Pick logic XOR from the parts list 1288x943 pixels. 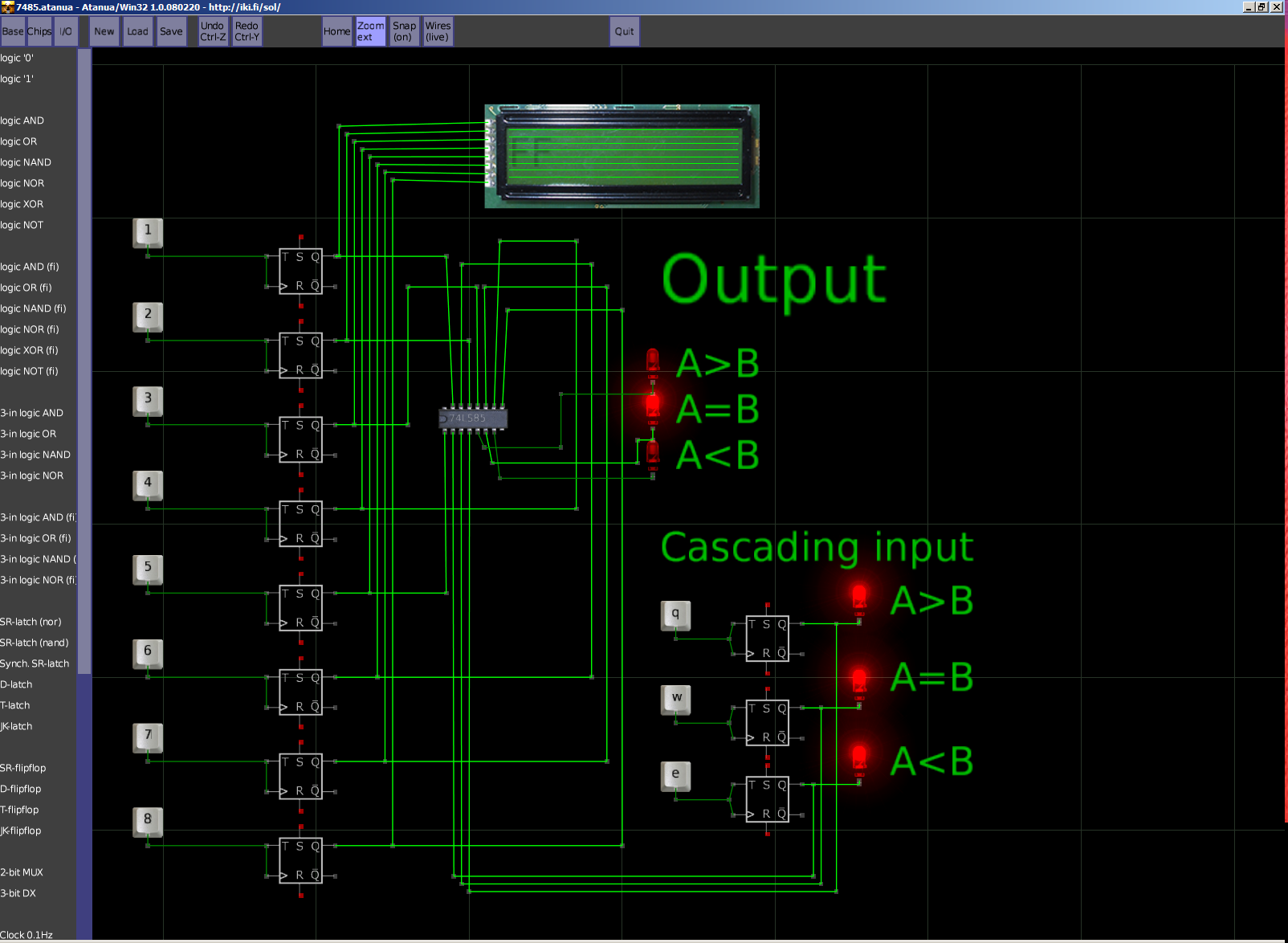click(x=22, y=204)
